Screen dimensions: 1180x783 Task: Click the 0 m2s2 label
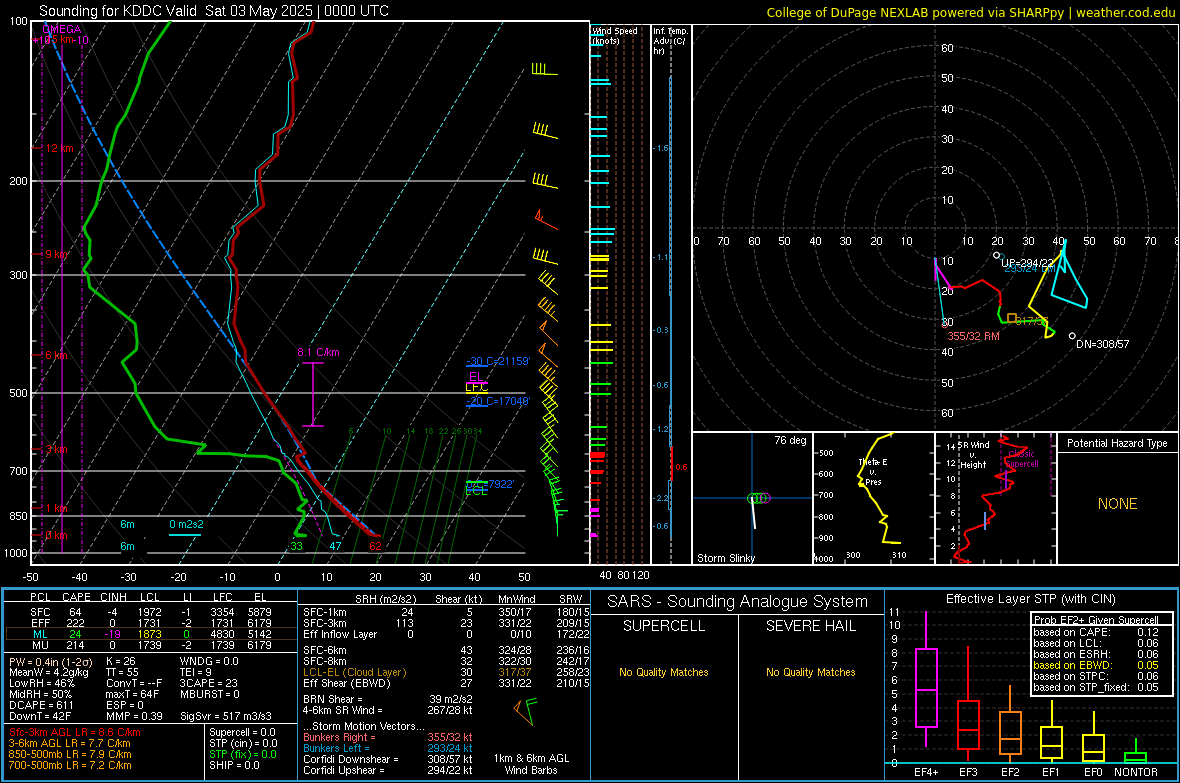(x=186, y=524)
